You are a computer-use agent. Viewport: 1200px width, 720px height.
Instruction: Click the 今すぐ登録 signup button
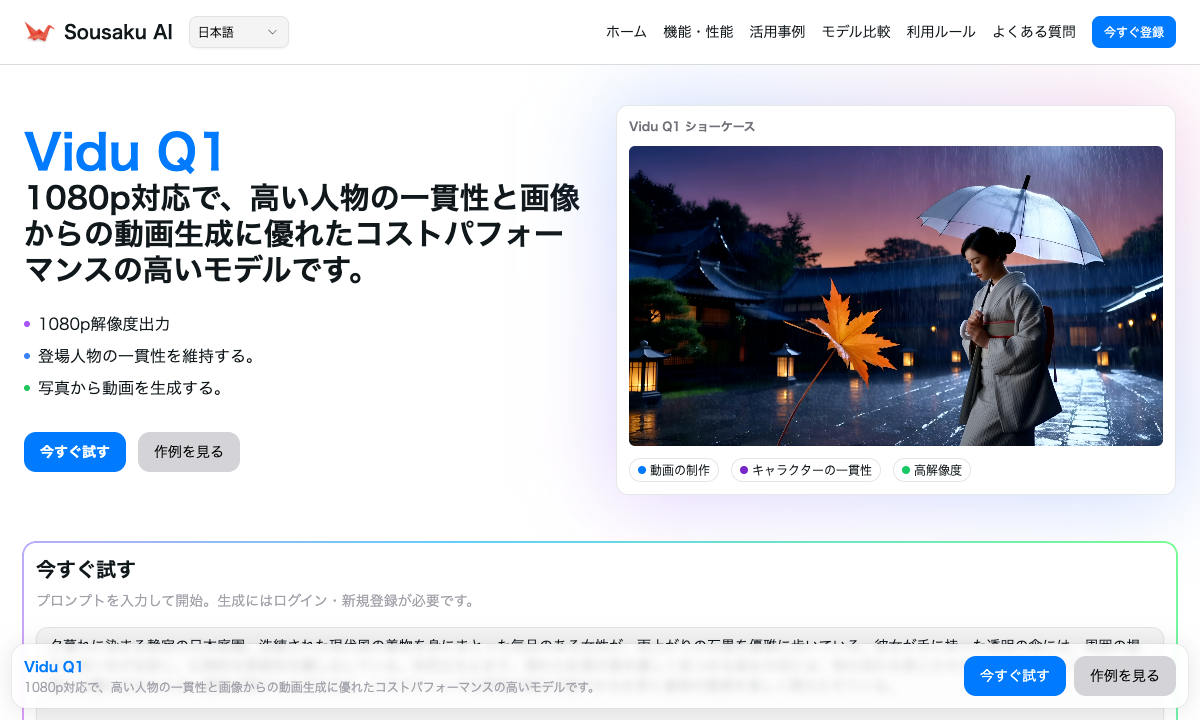click(x=1133, y=31)
